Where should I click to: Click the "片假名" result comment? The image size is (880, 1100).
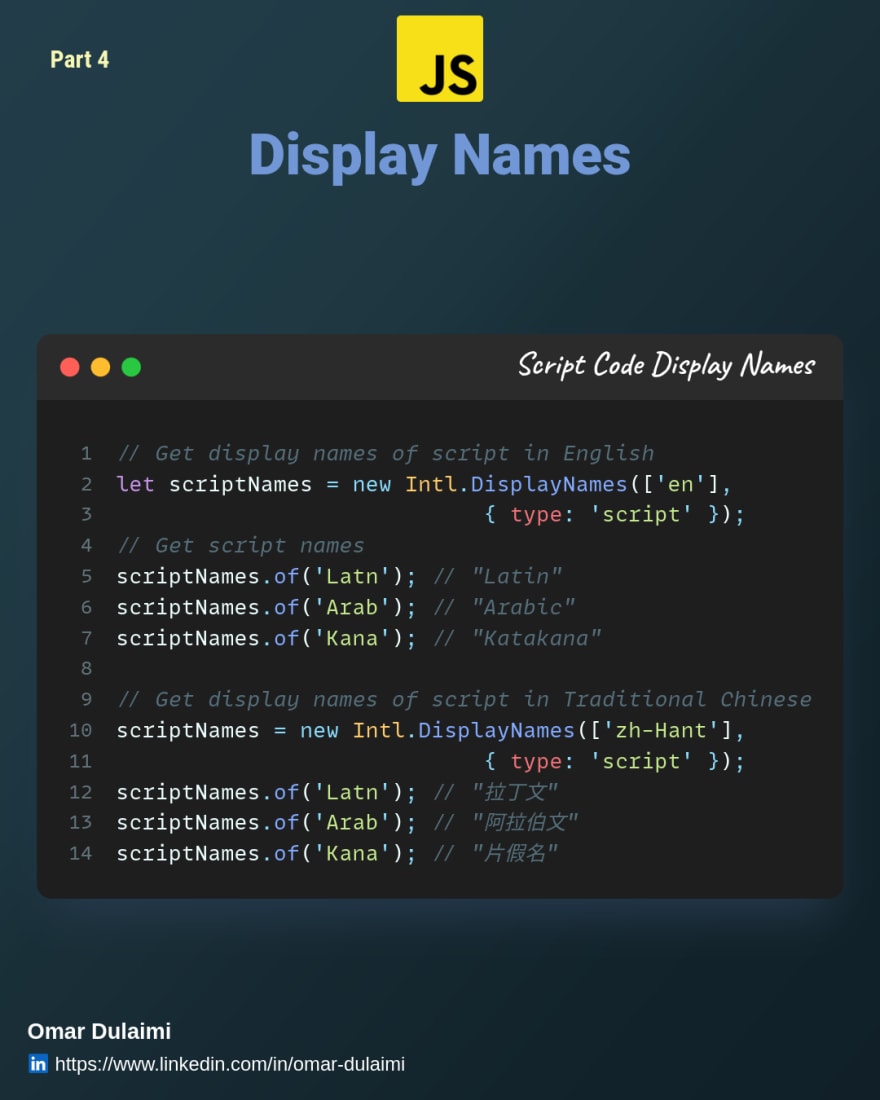[496, 853]
